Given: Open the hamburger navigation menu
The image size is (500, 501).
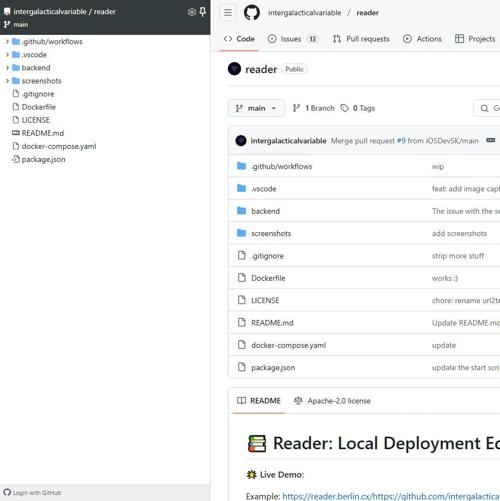Looking at the screenshot, I should click(x=228, y=13).
